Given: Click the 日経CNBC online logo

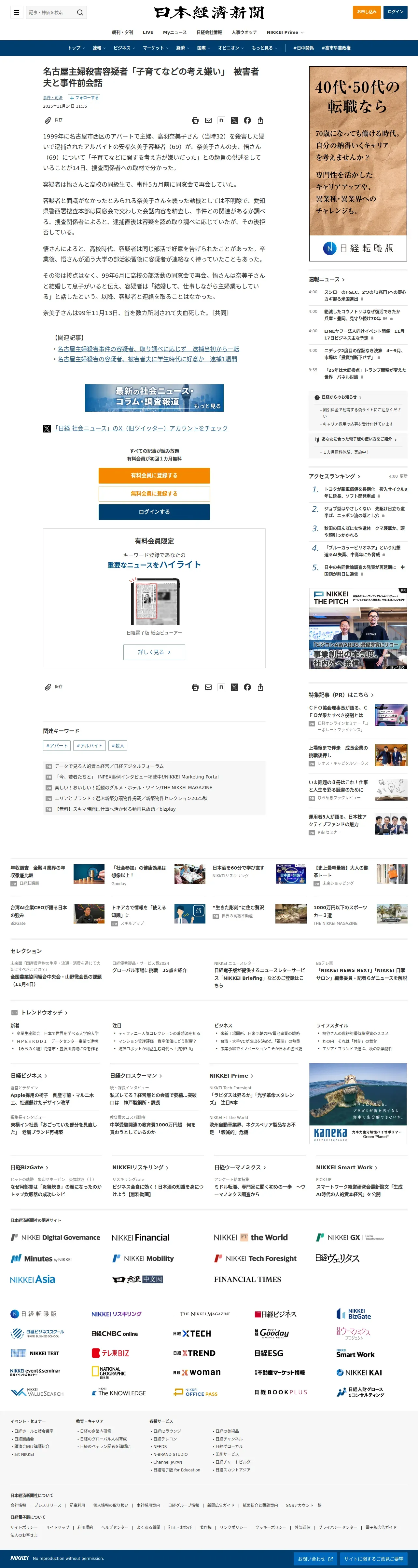Looking at the screenshot, I should click(x=115, y=1334).
